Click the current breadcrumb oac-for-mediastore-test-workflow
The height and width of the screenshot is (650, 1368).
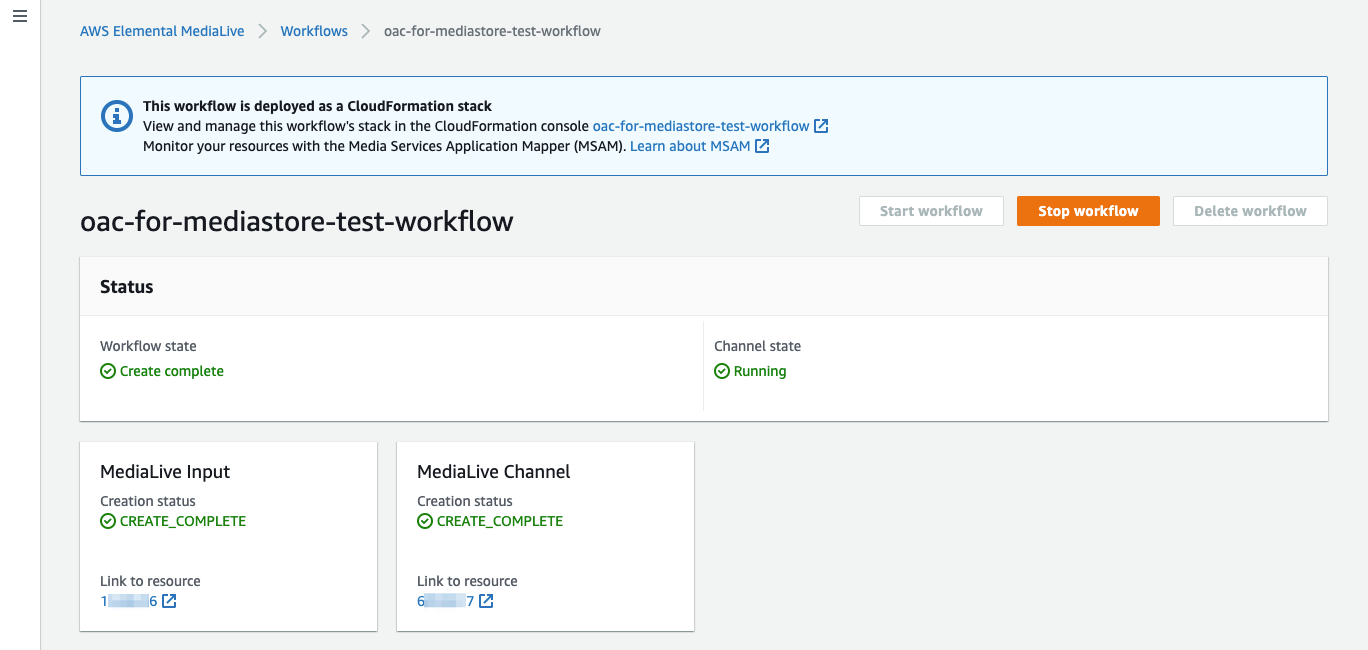point(492,31)
